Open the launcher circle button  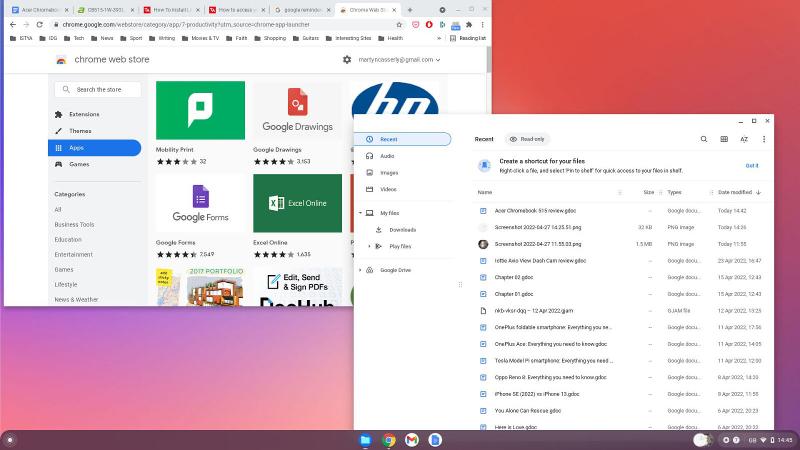[x=10, y=440]
